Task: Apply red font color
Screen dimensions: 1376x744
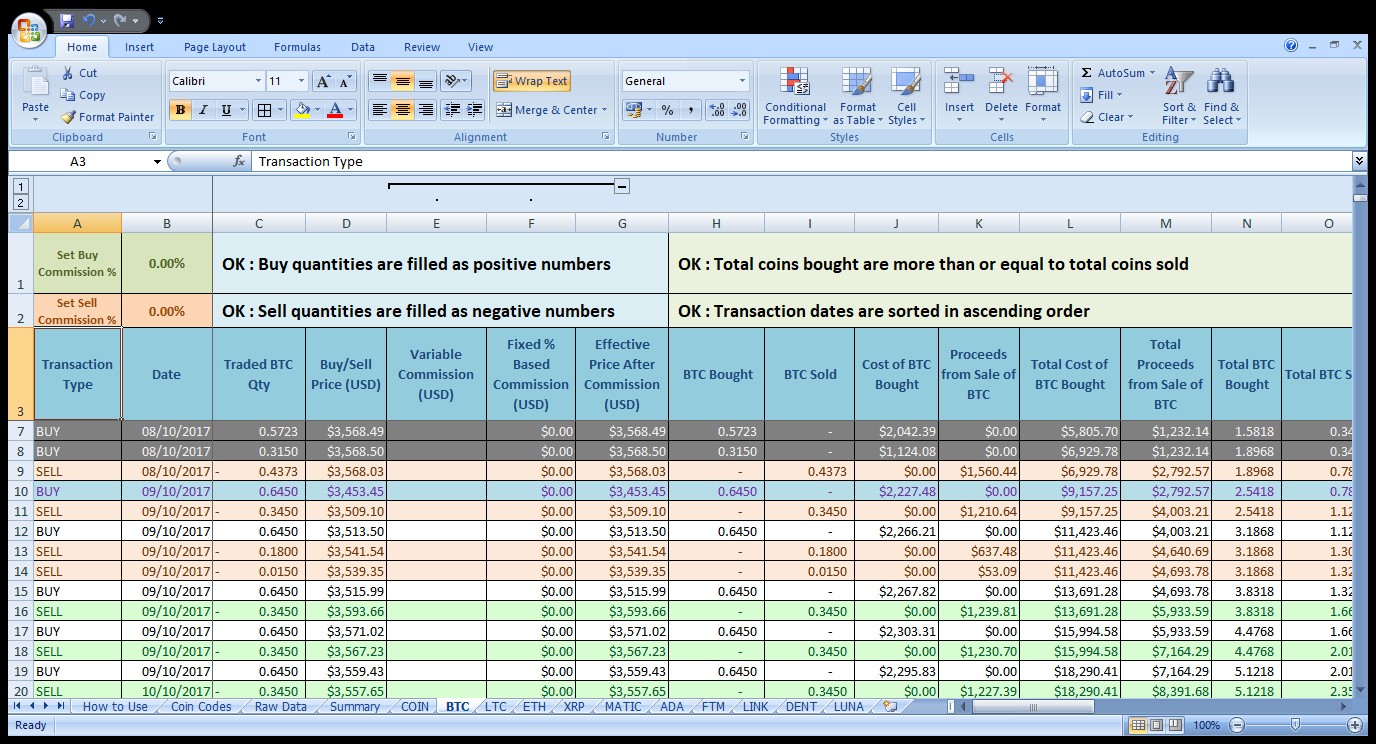Action: 335,110
